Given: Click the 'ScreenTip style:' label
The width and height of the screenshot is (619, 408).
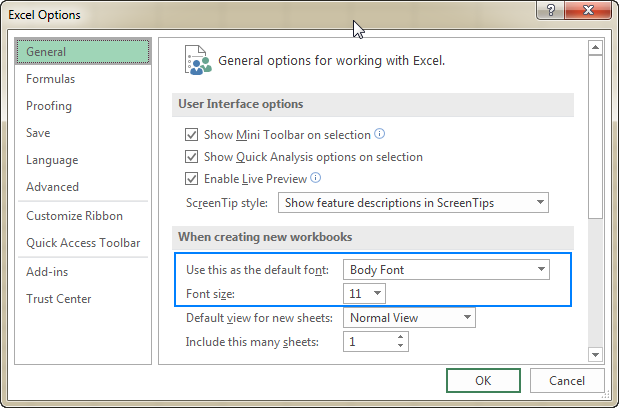Looking at the screenshot, I should point(227,203).
